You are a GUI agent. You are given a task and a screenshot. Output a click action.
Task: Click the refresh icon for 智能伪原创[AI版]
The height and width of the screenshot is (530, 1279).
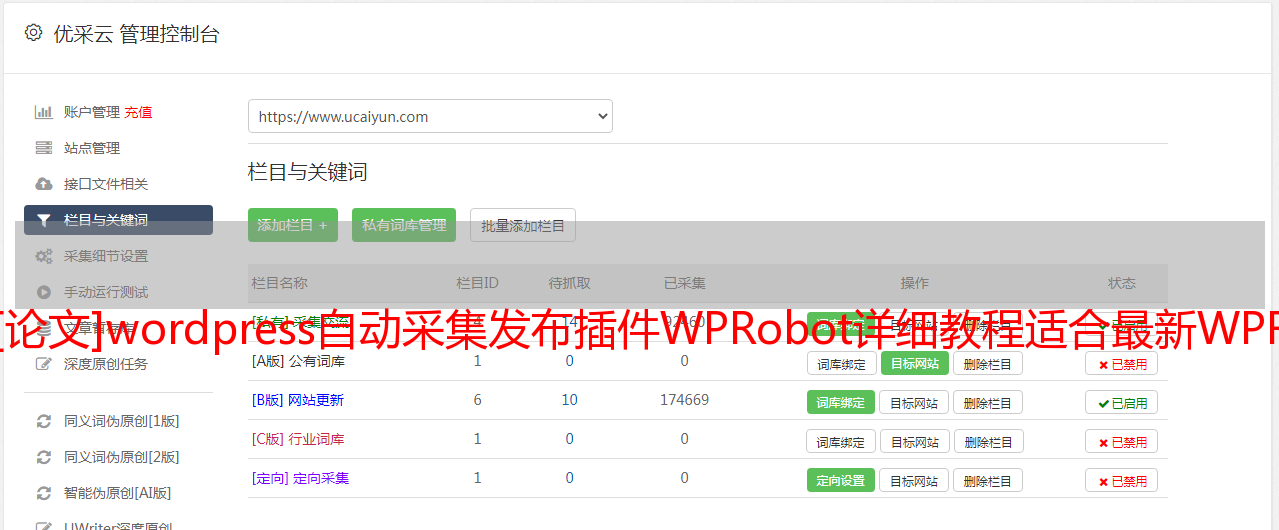(x=44, y=493)
